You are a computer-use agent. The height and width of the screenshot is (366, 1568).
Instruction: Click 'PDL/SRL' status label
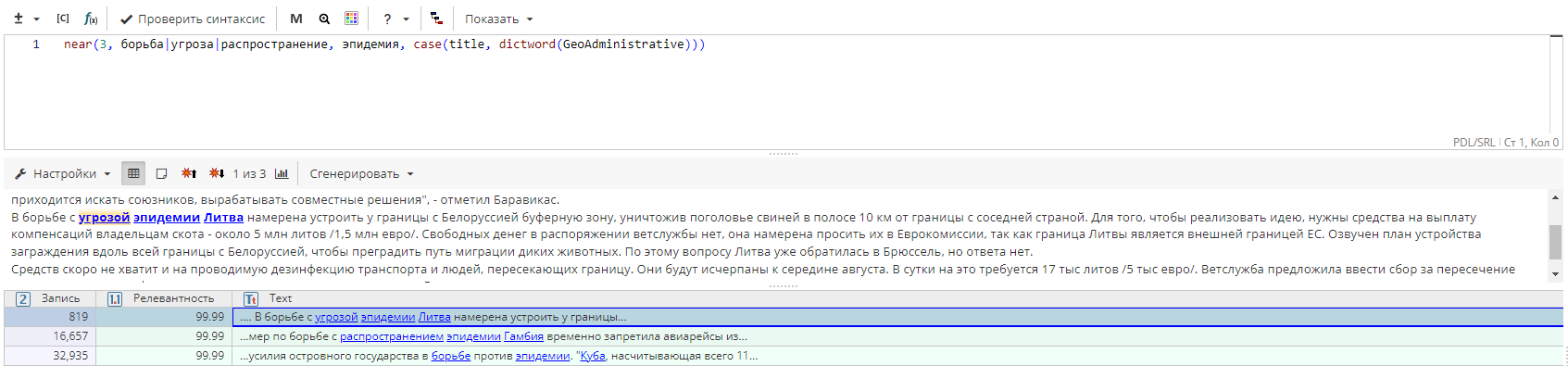point(1474,143)
